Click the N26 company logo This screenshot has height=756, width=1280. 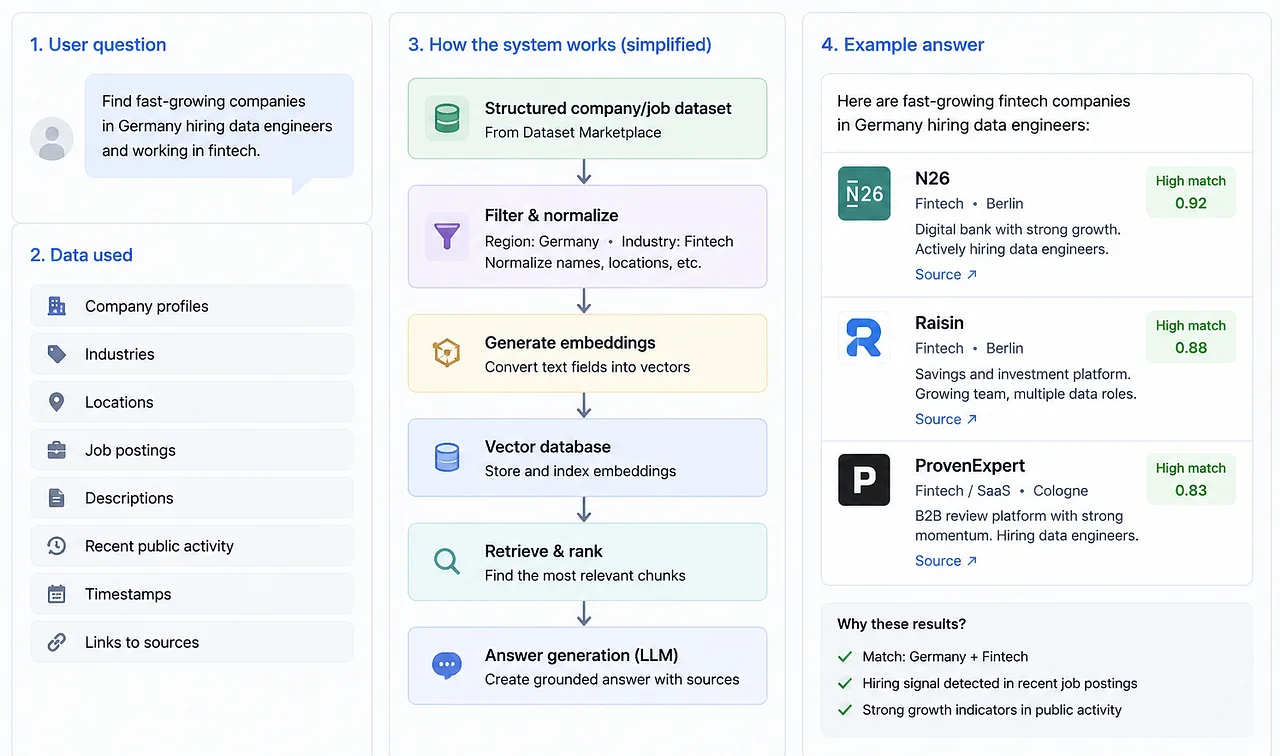pyautogui.click(x=864, y=193)
